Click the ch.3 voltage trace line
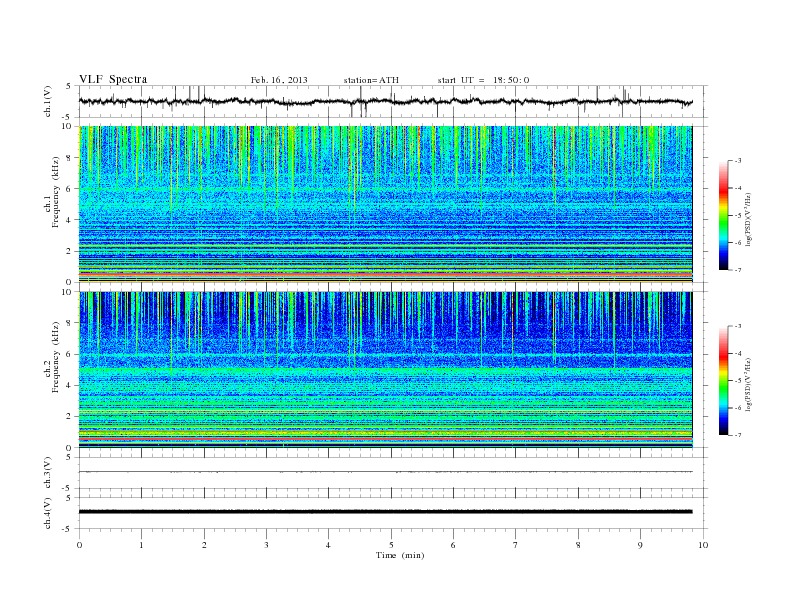 click(385, 472)
